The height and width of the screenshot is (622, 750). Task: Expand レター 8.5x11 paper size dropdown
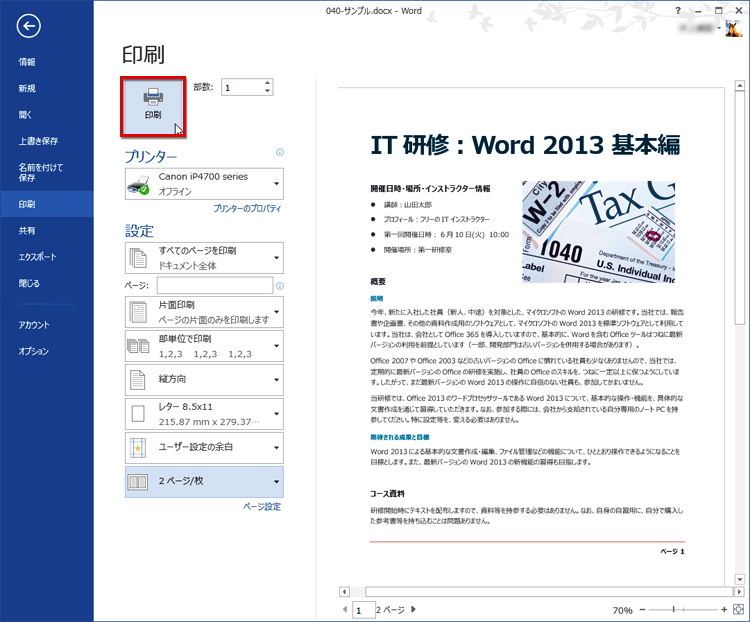(x=204, y=414)
